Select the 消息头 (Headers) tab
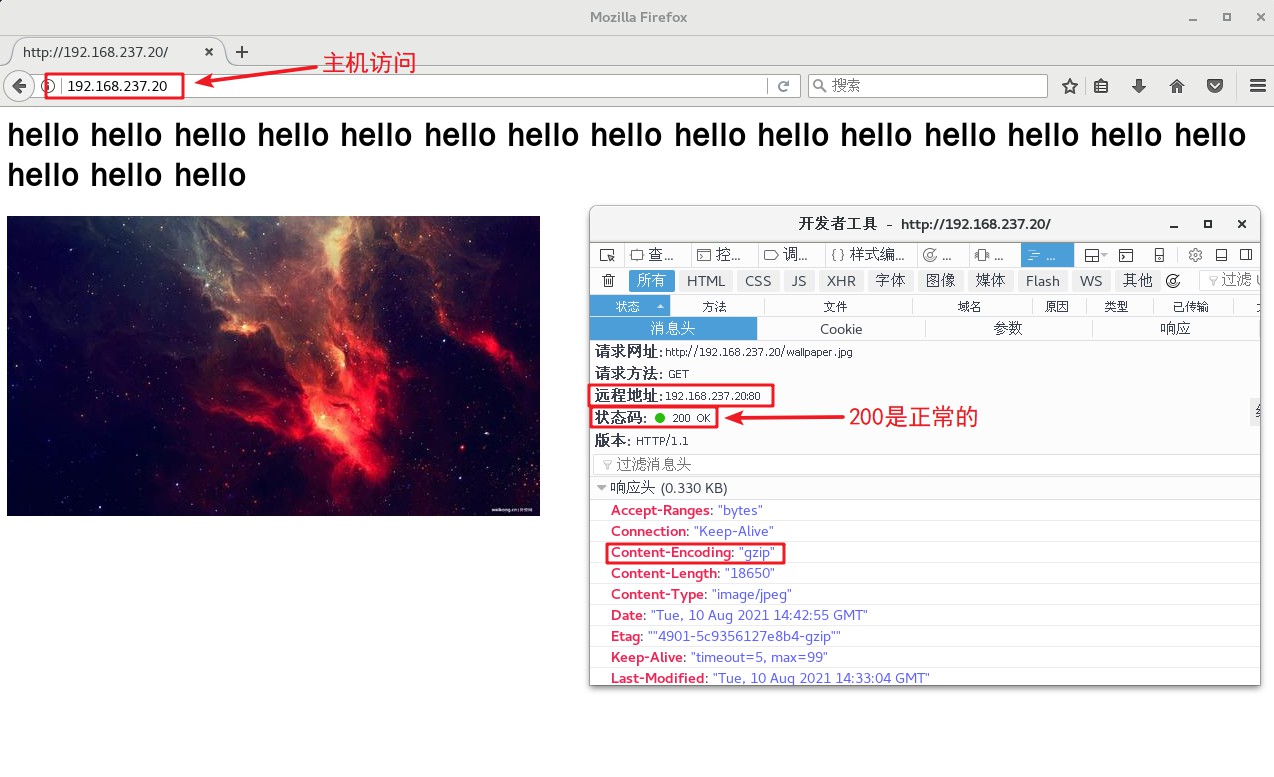This screenshot has width=1274, height=777. point(673,329)
